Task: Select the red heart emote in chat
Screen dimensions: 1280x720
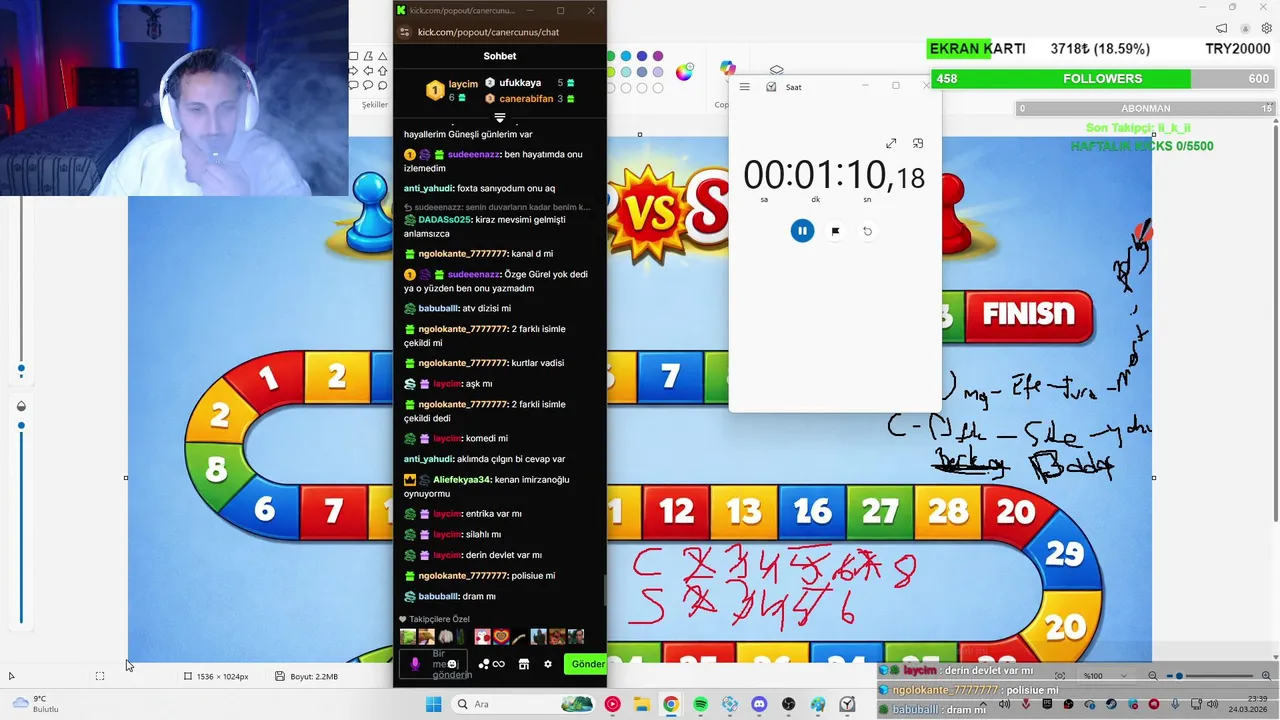Action: pos(501,637)
